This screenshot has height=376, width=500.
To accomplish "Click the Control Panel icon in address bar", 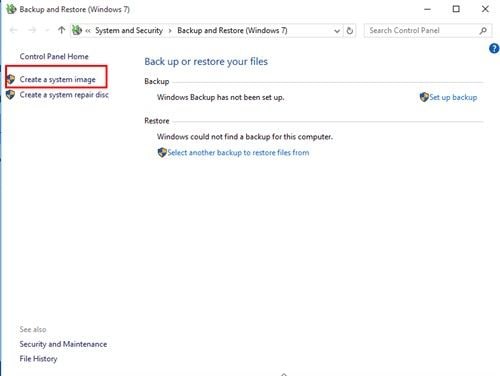I will click(77, 30).
